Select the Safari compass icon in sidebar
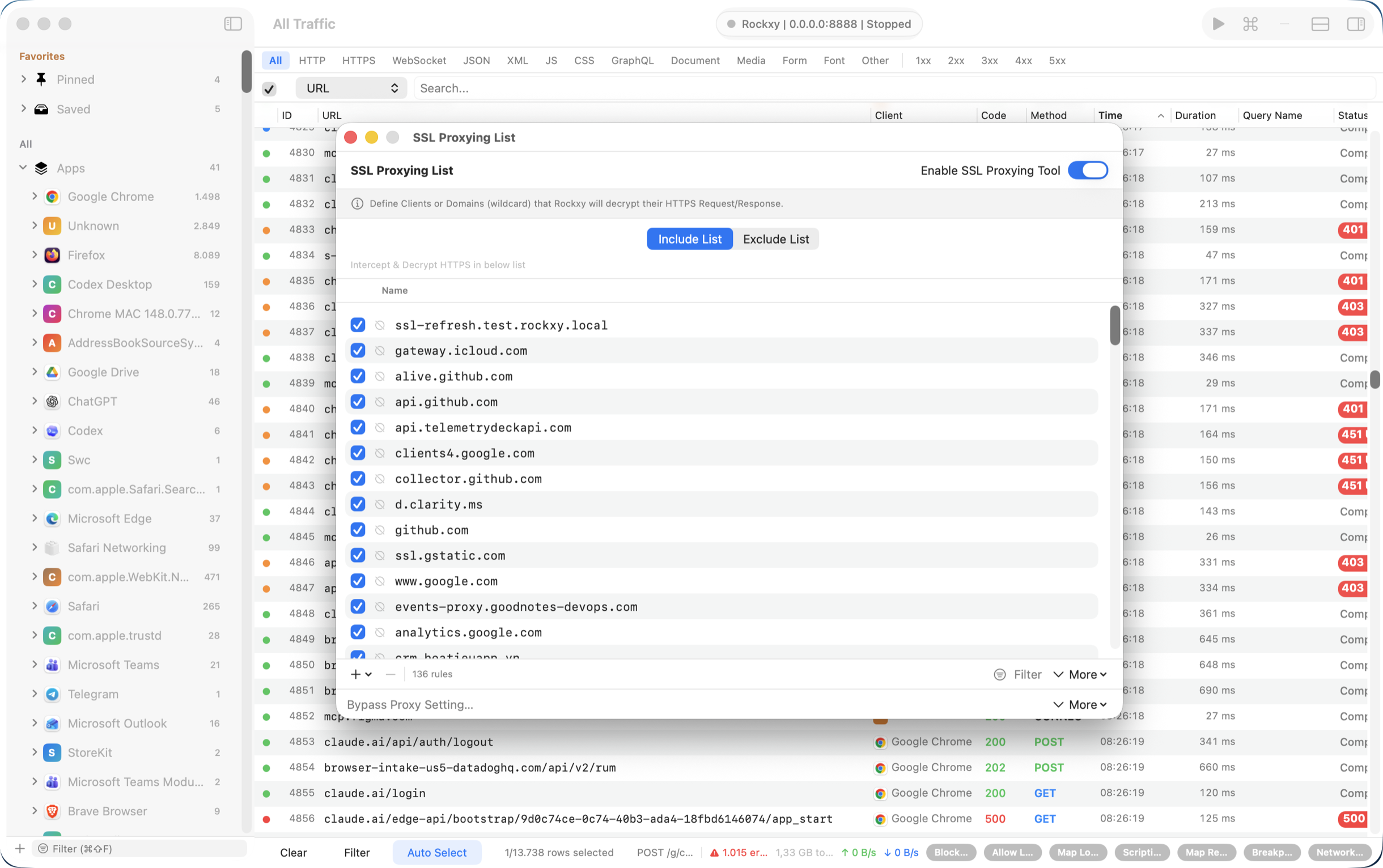This screenshot has height=868, width=1383. pos(52,607)
